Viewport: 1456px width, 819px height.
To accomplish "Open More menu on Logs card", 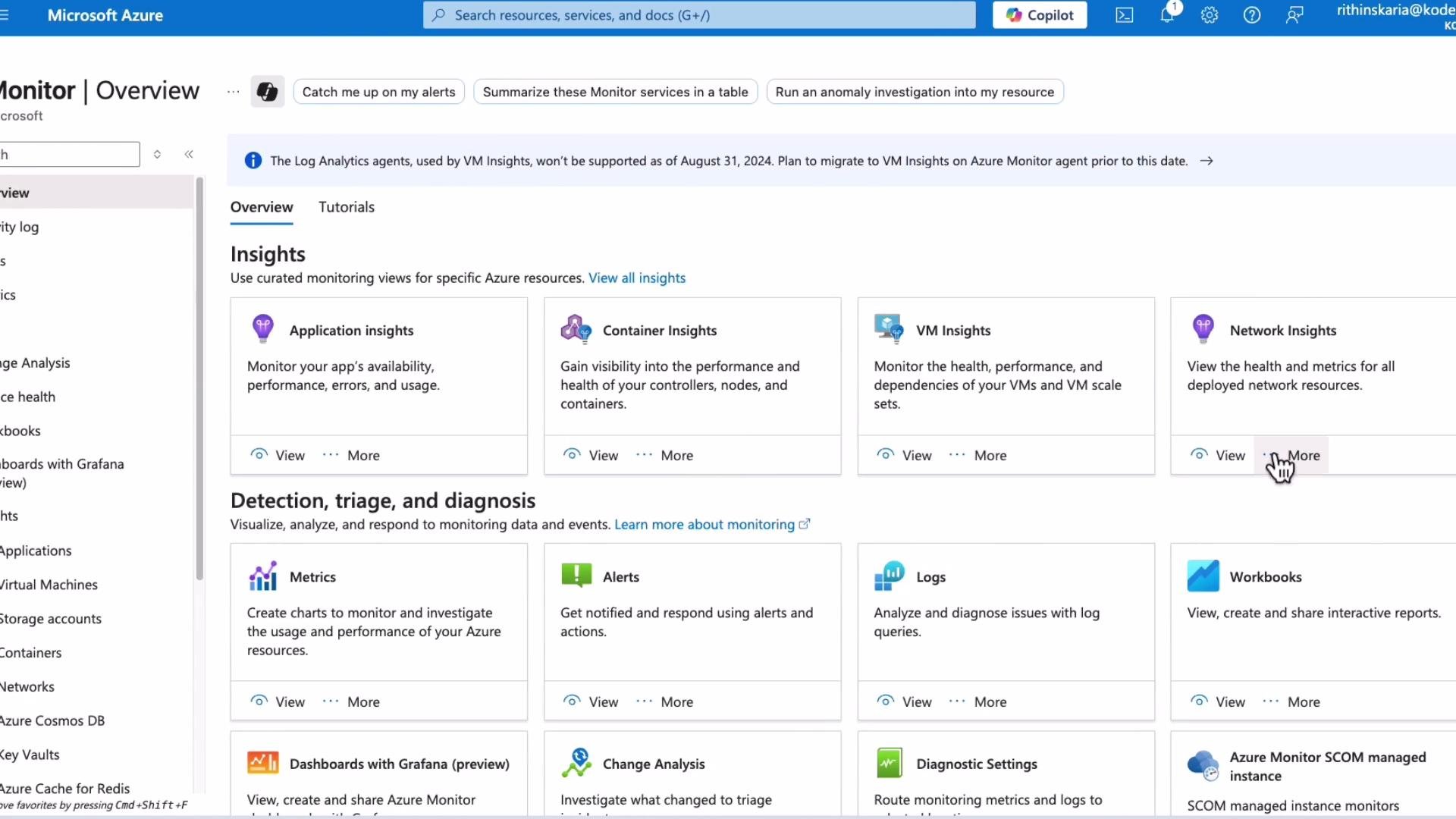I will pyautogui.click(x=977, y=701).
